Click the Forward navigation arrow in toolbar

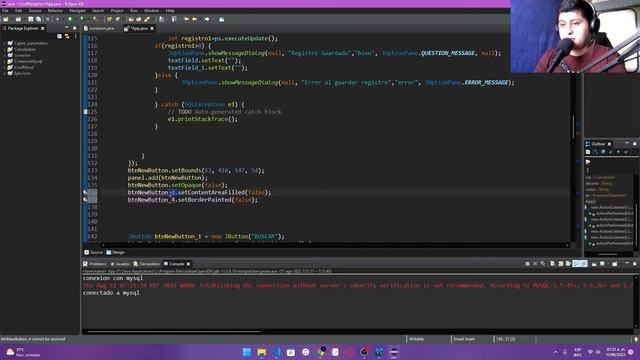(x=207, y=19)
